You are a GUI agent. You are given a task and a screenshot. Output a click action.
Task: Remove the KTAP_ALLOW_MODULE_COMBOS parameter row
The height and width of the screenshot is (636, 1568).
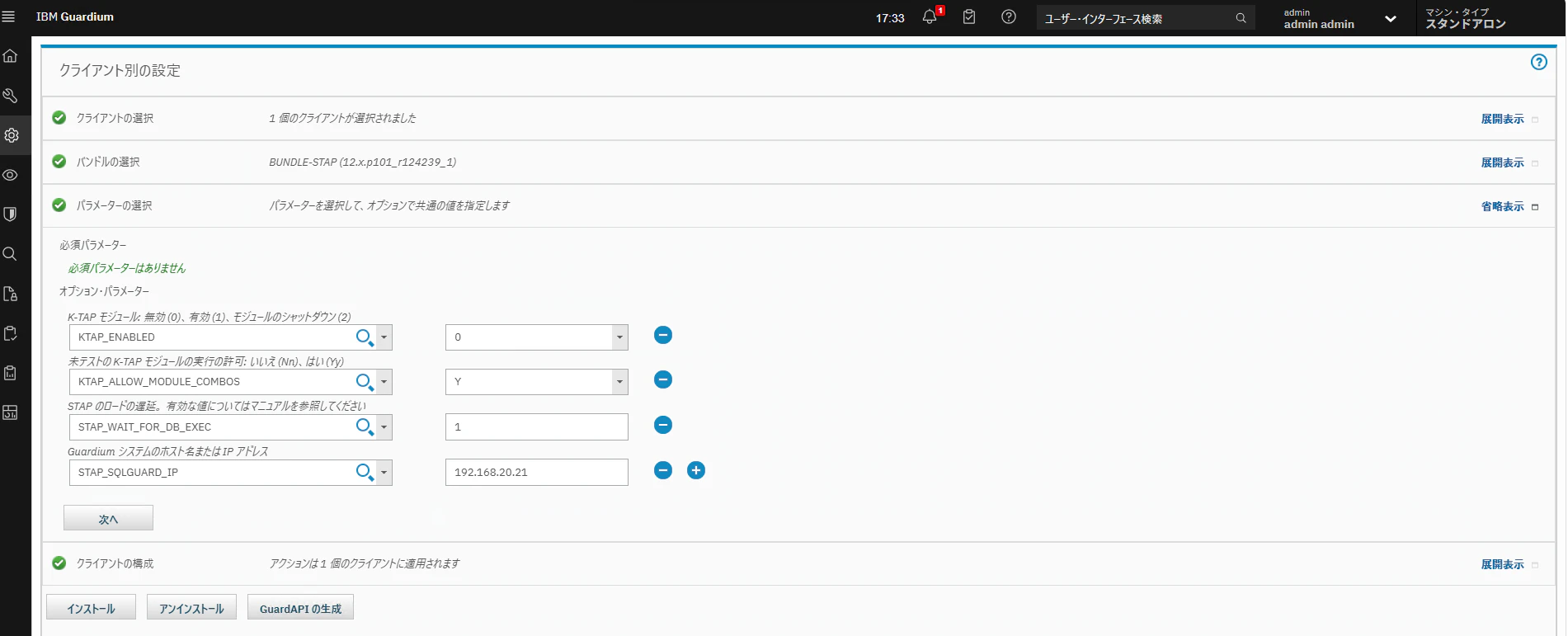click(663, 379)
